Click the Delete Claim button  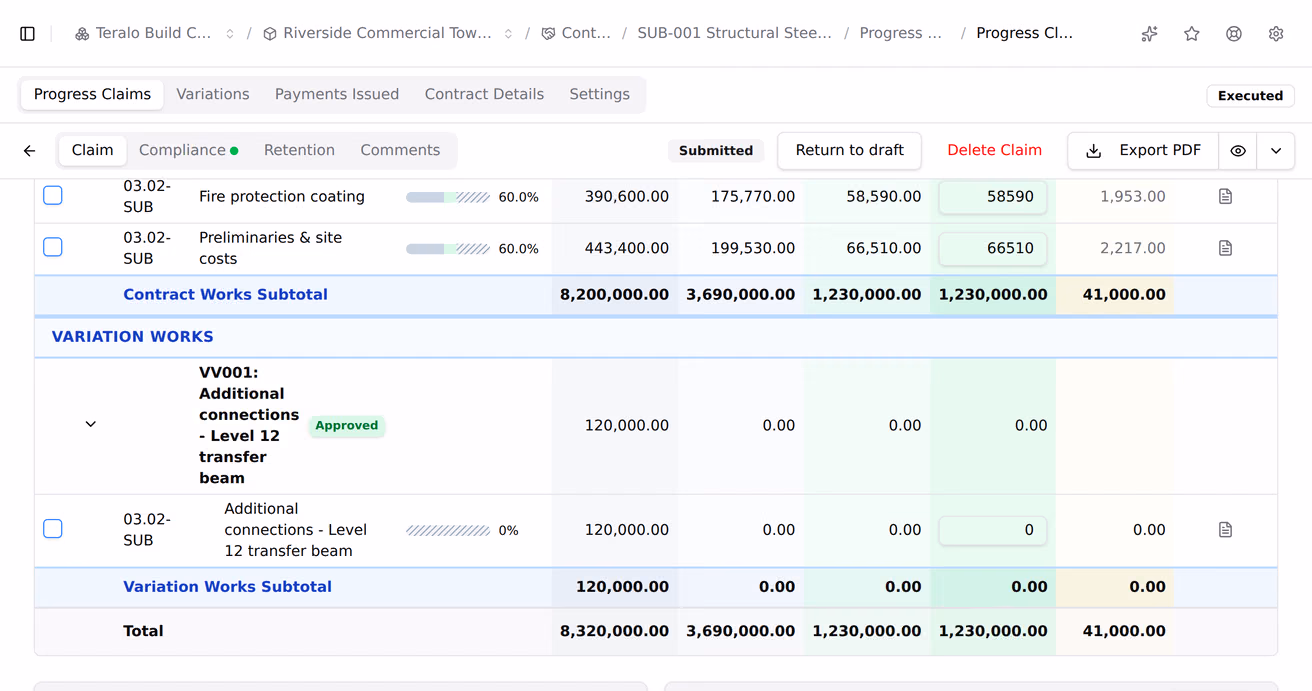coord(994,151)
